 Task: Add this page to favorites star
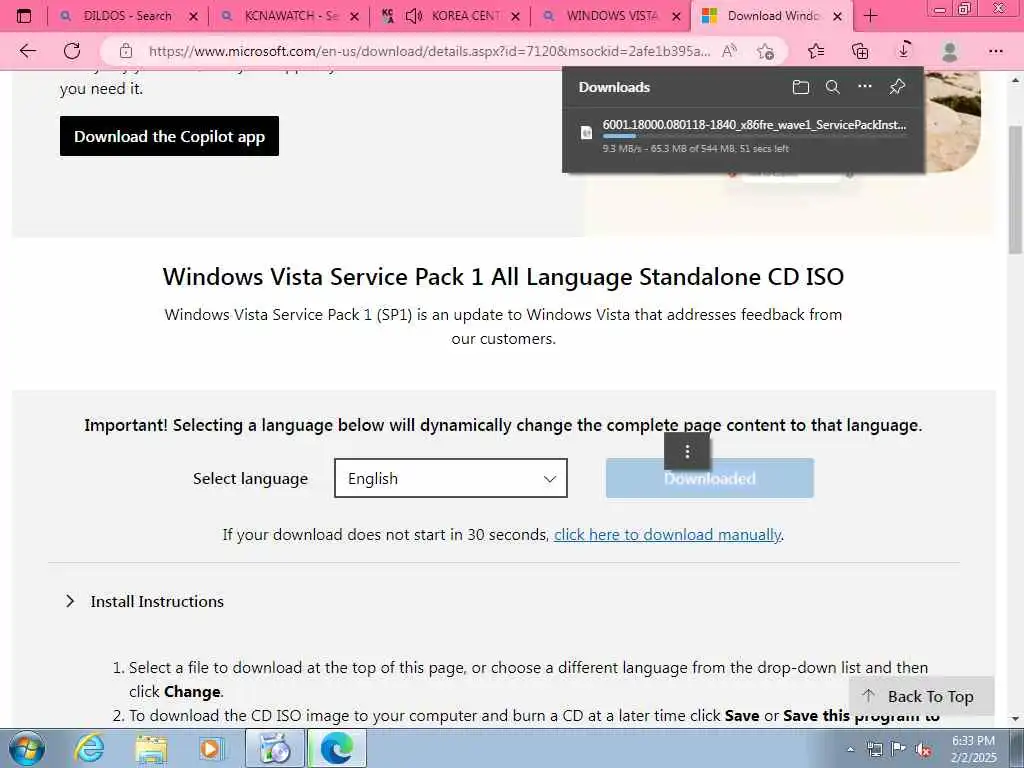765,51
